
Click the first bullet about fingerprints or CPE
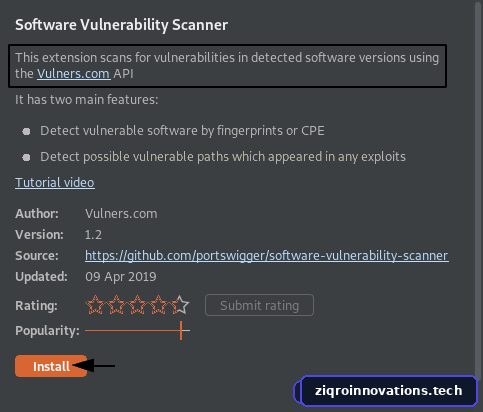pyautogui.click(x=182, y=131)
